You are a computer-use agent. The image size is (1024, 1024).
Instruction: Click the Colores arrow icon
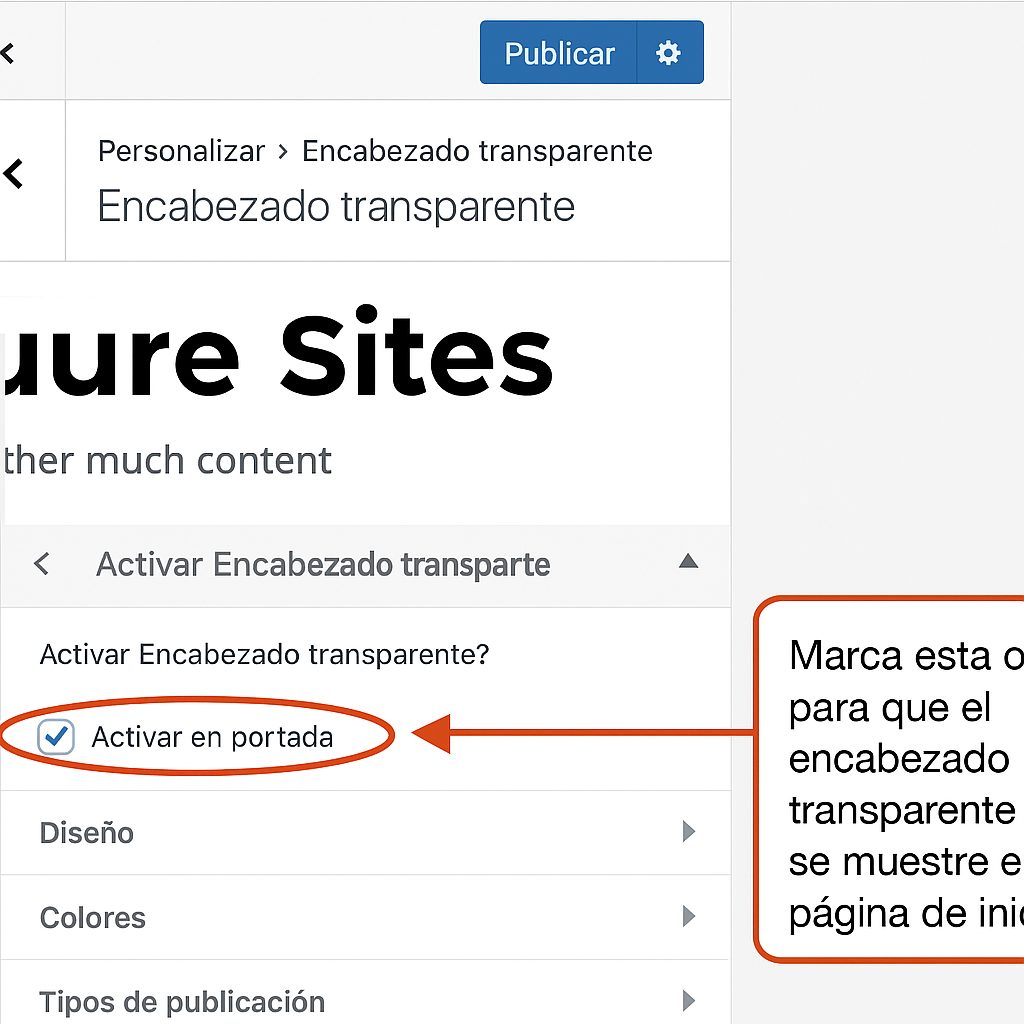coord(688,917)
